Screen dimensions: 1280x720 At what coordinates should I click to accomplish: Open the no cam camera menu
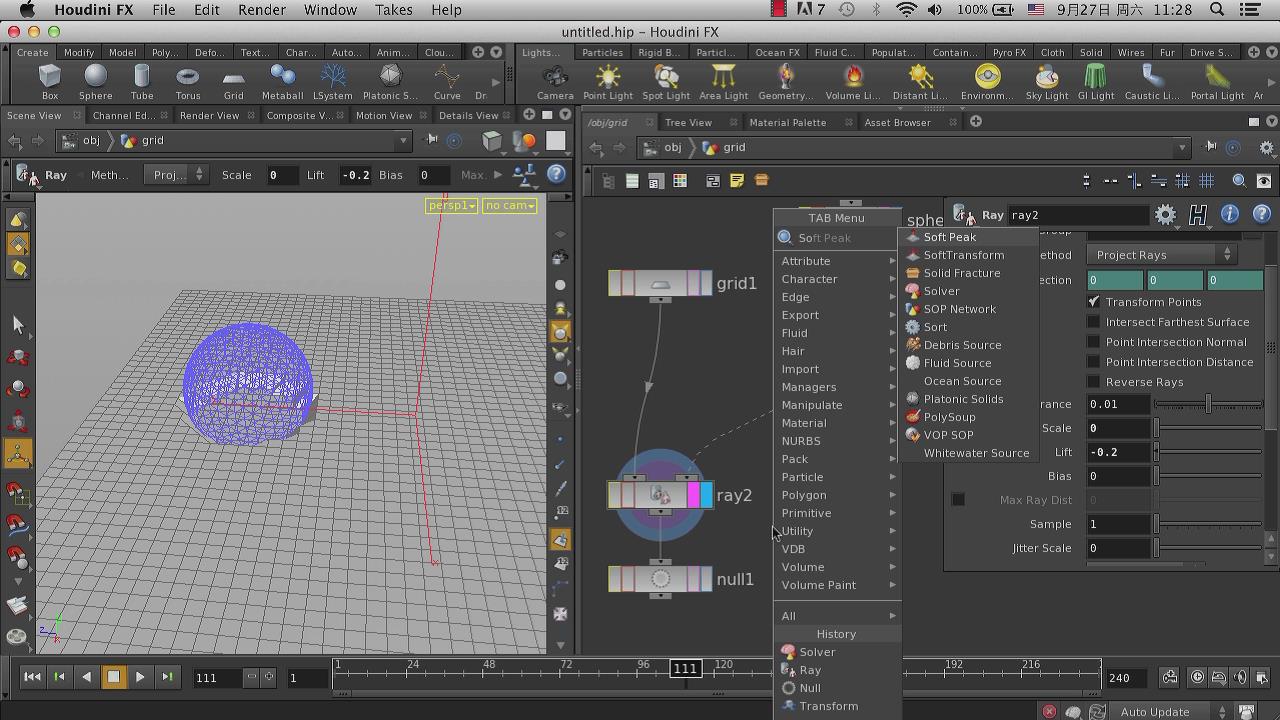tap(509, 205)
